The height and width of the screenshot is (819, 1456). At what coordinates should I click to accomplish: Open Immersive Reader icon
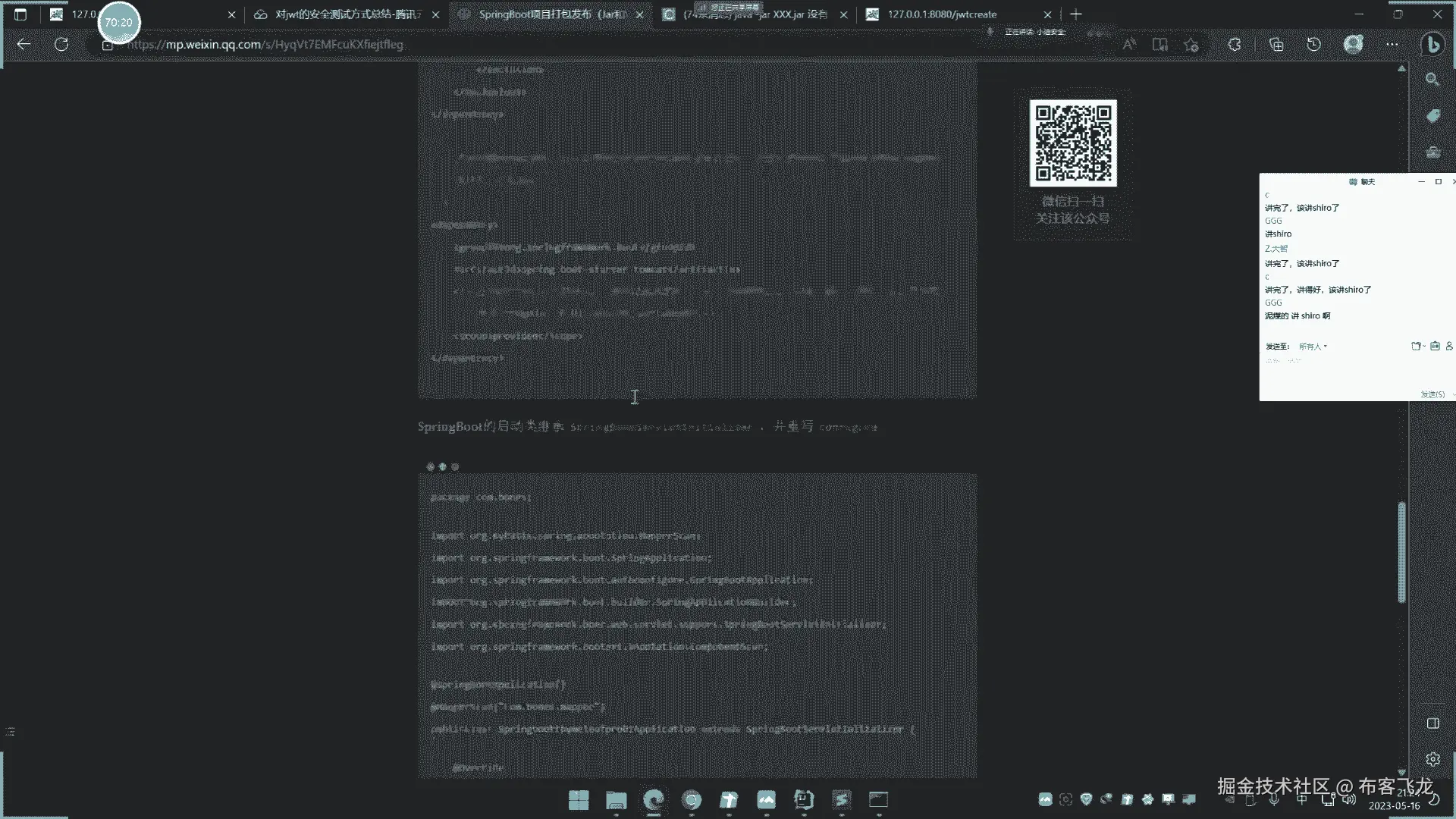coord(1160,45)
